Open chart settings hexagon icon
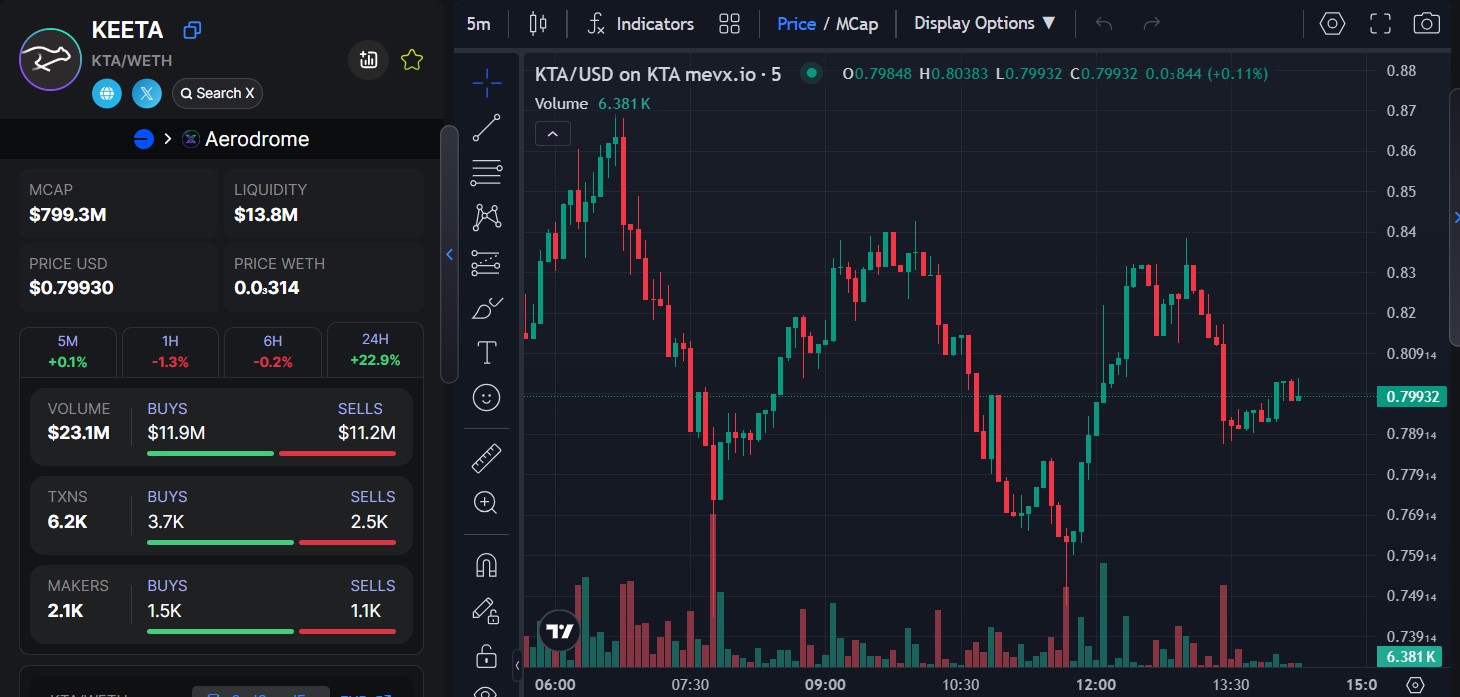 1332,24
